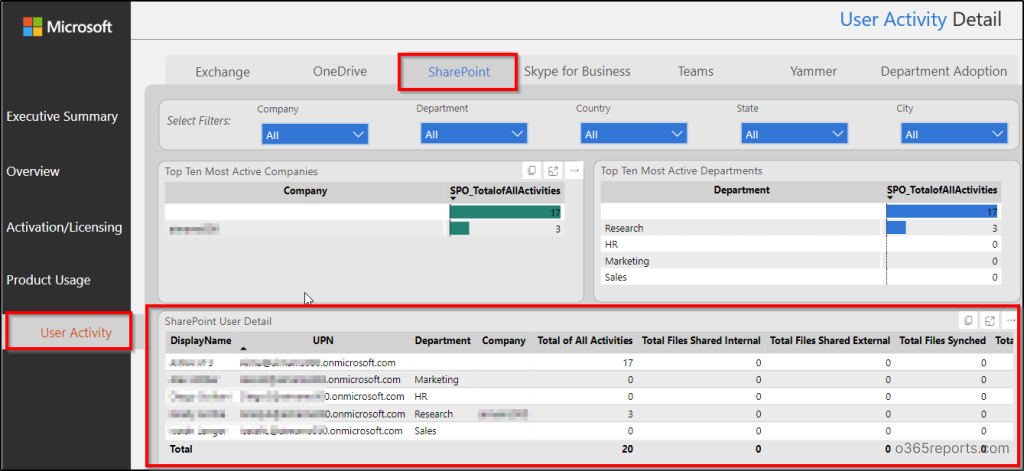Click Total Files Shared External header

[830, 340]
